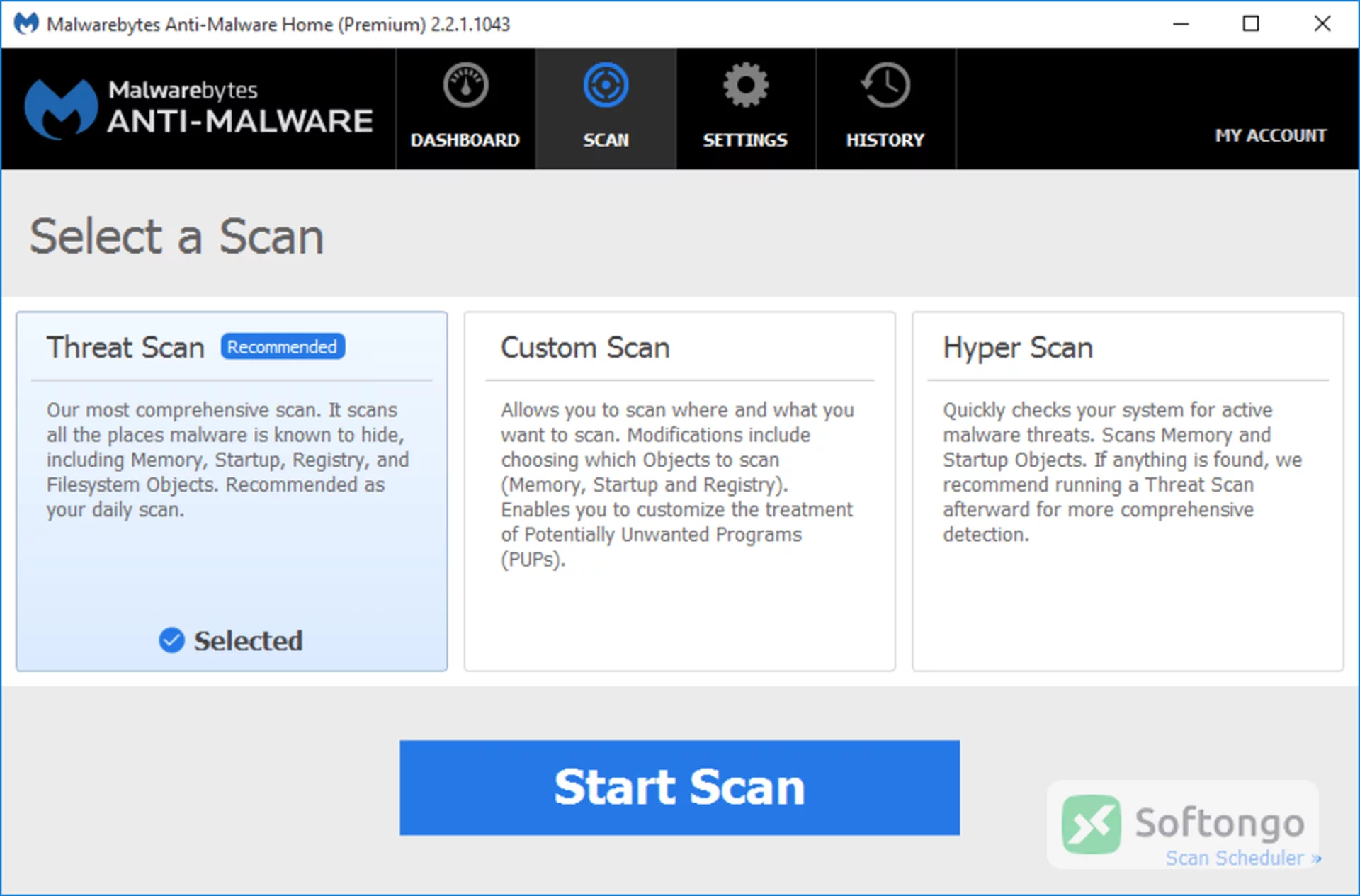The image size is (1360, 896).
Task: Click the window title text
Action: 278,24
